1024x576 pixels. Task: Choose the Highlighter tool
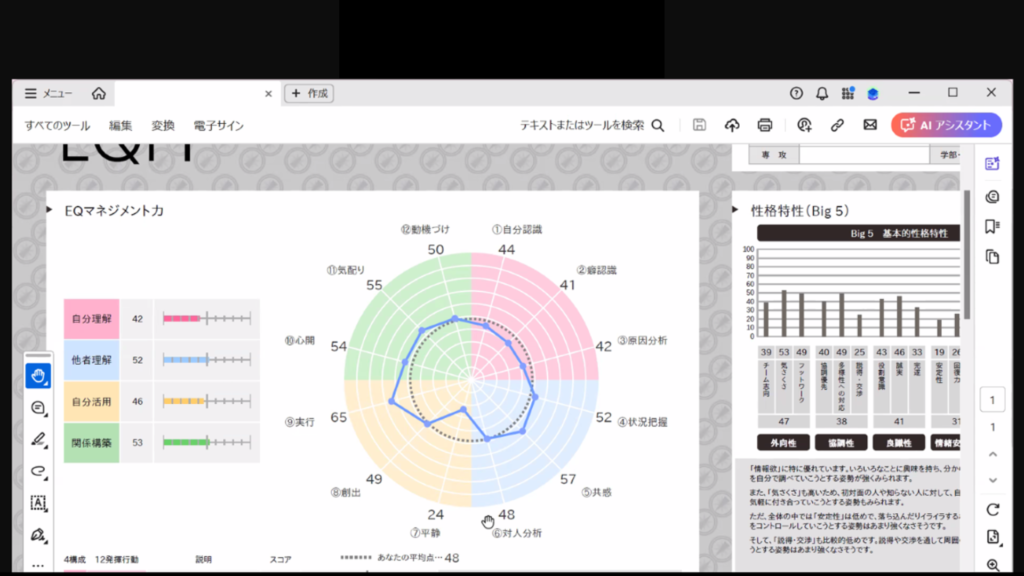pyautogui.click(x=39, y=439)
